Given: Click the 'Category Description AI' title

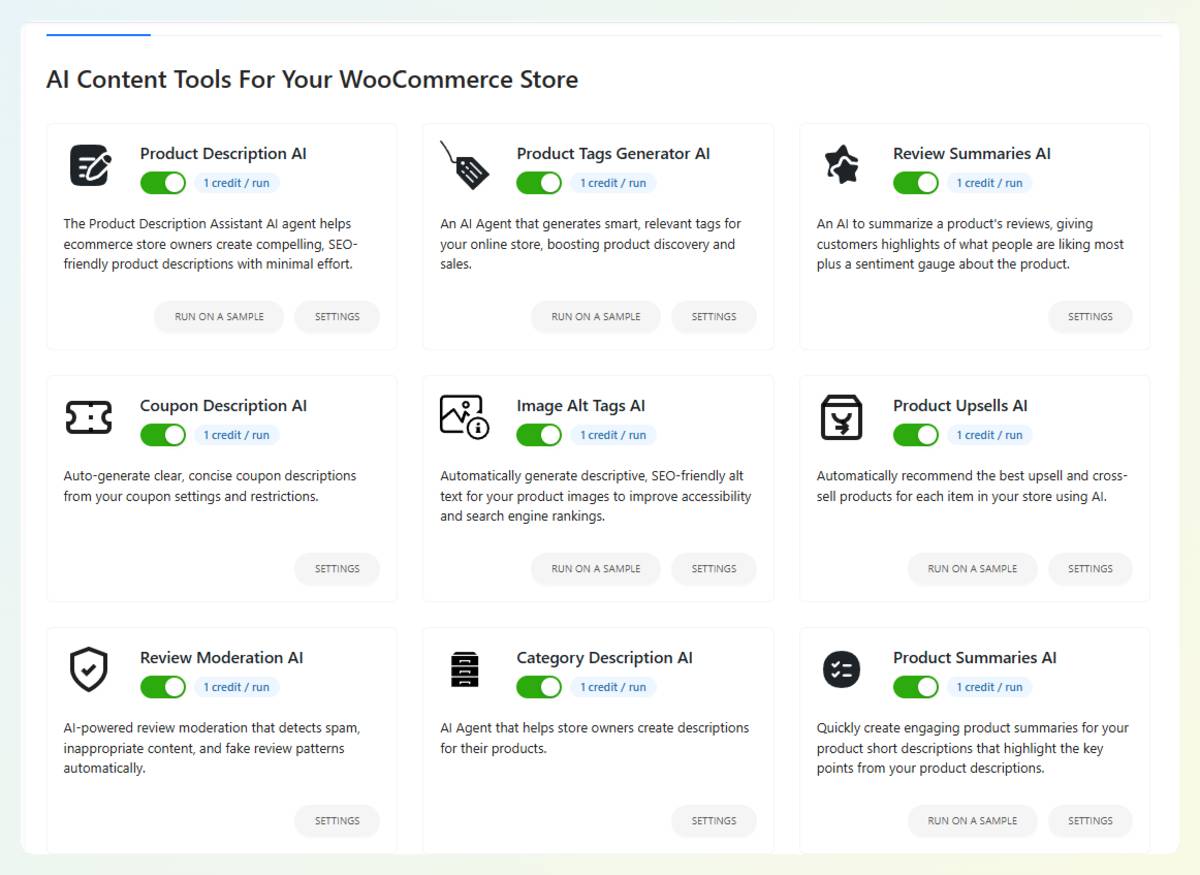Looking at the screenshot, I should click(x=604, y=658).
